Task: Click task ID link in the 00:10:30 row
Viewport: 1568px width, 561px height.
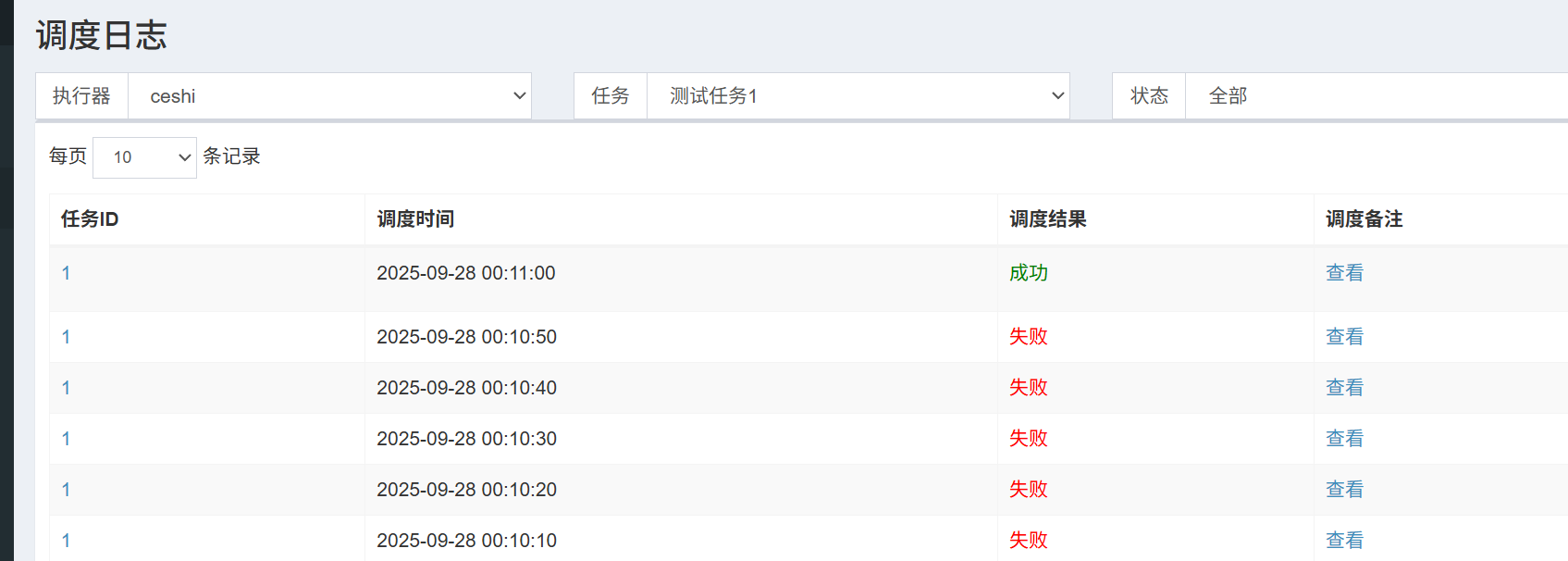Action: pos(66,439)
